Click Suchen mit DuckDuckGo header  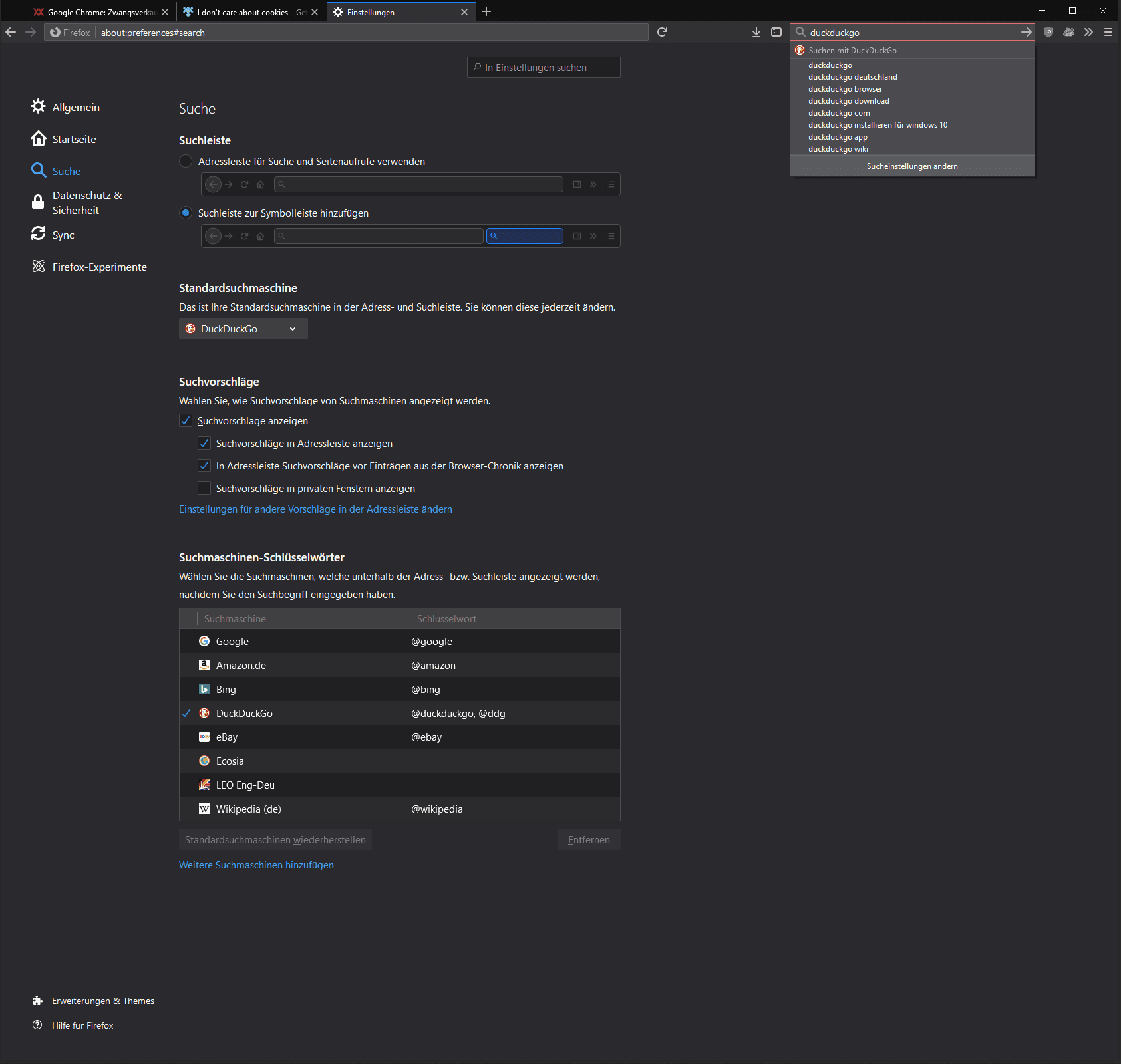(x=912, y=50)
